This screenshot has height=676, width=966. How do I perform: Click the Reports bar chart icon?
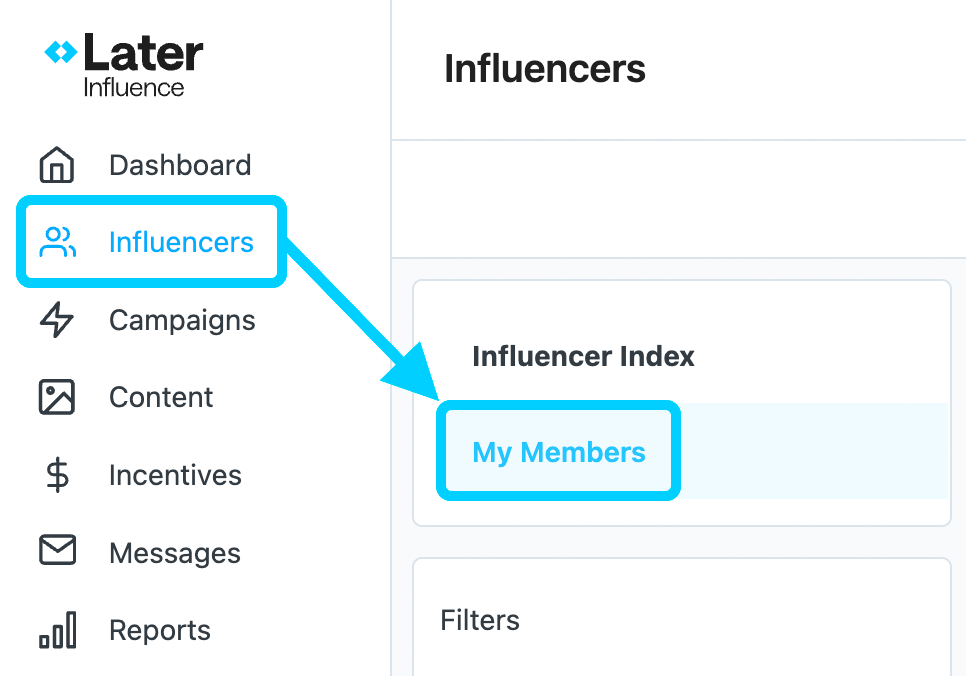58,630
